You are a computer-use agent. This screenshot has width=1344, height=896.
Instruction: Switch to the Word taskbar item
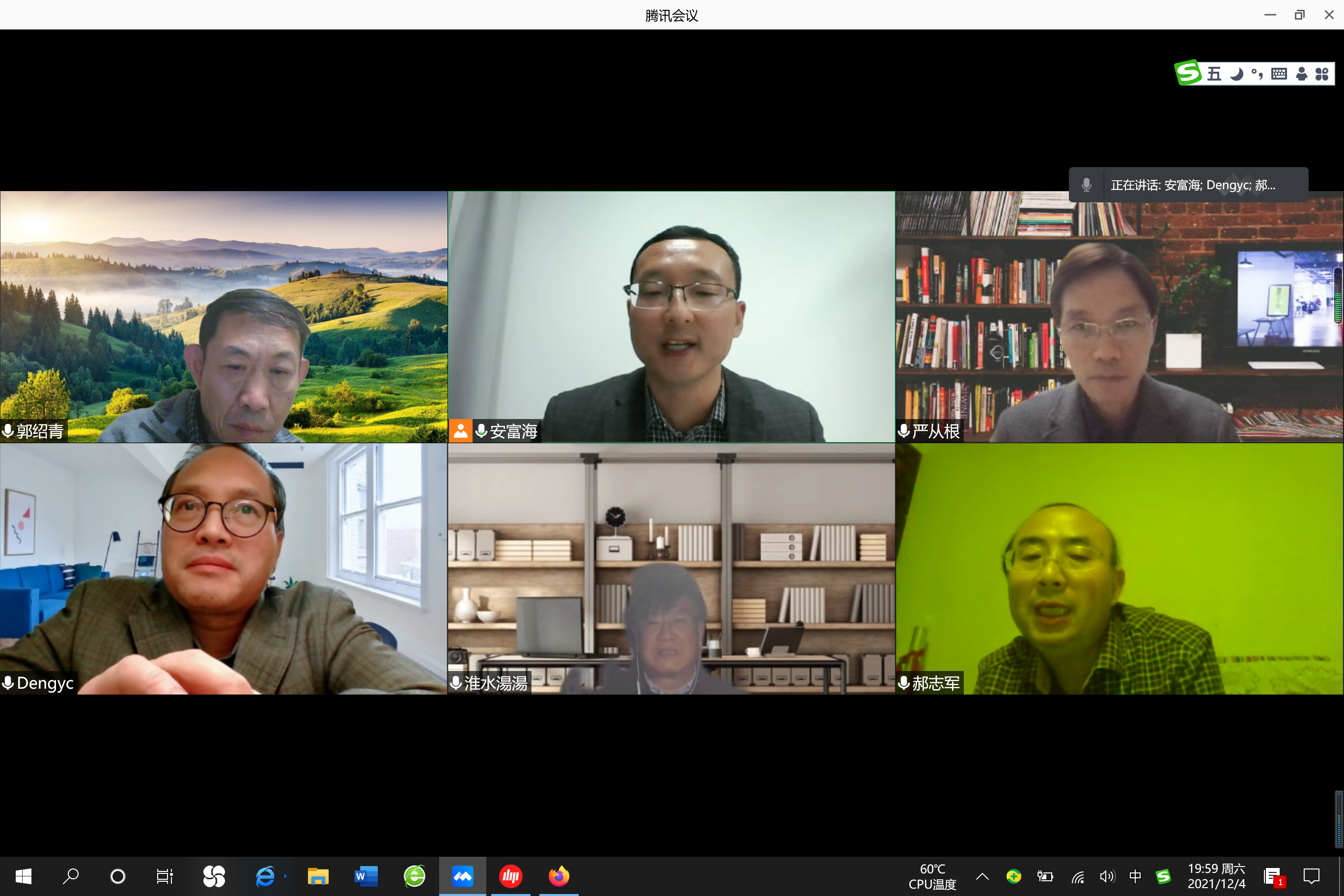click(x=365, y=876)
